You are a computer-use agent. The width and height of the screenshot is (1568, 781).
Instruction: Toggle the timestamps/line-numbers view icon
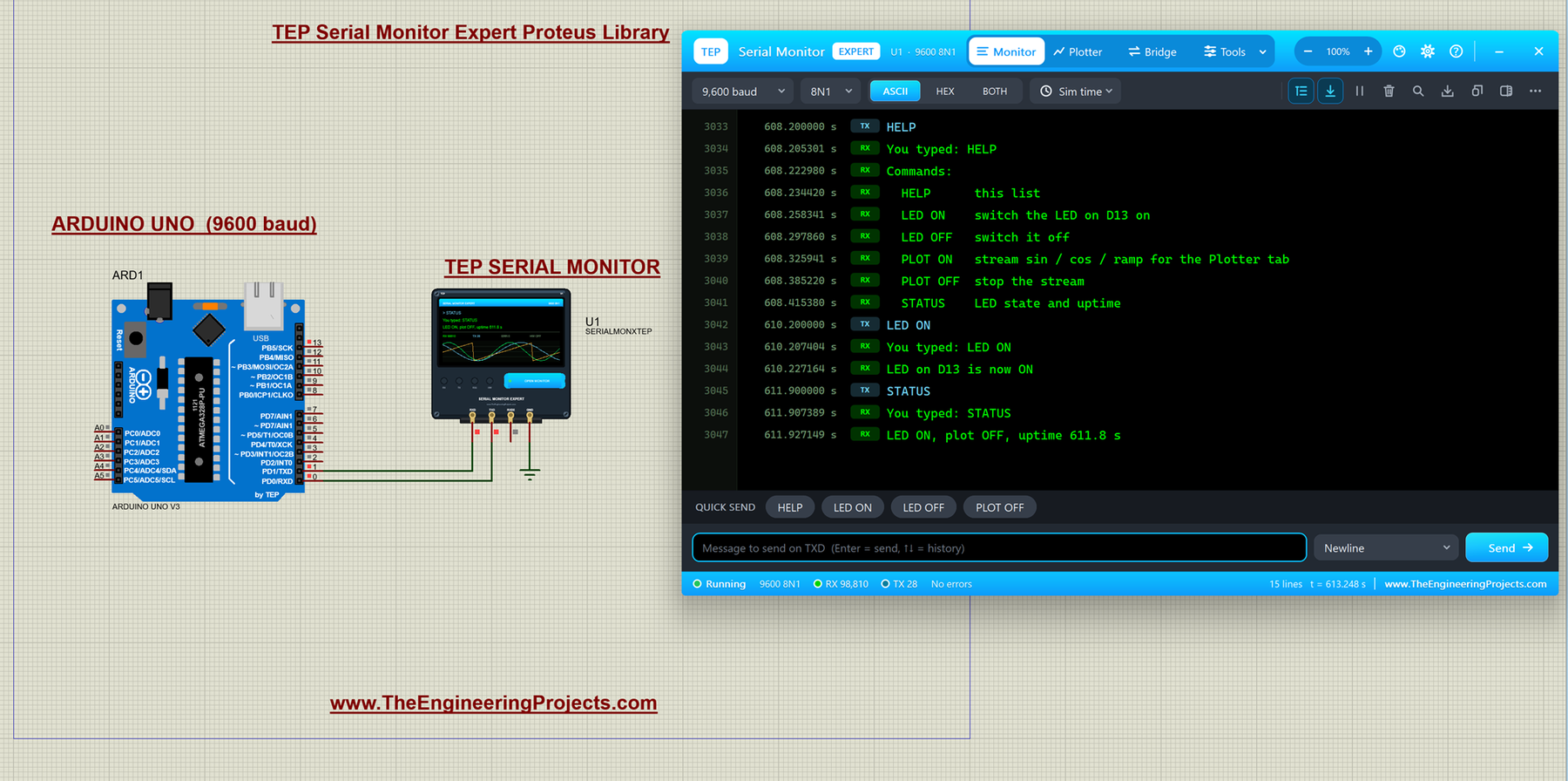pos(1301,91)
